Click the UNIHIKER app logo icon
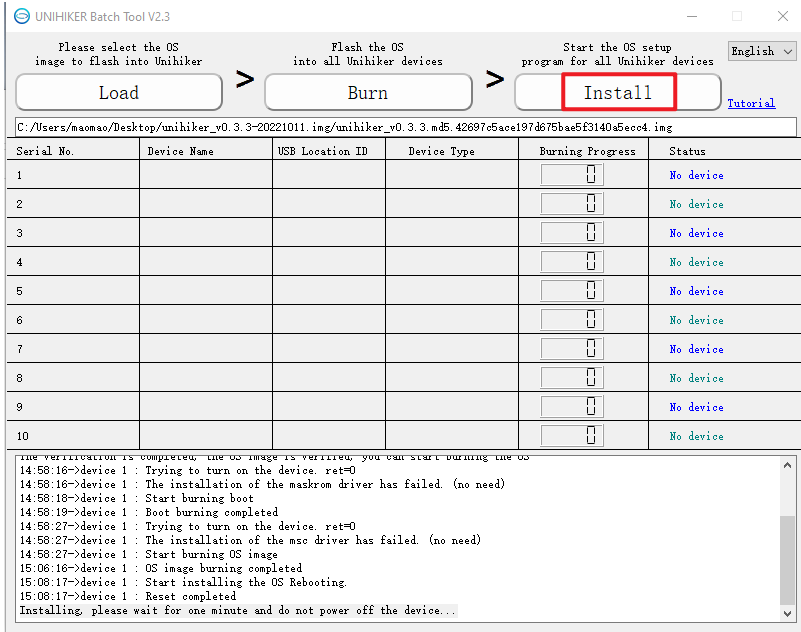801x632 pixels. point(22,15)
